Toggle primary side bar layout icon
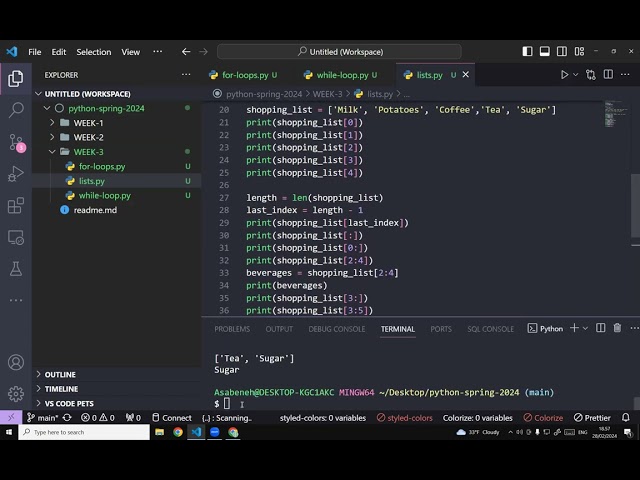This screenshot has width=640, height=480. point(527,51)
